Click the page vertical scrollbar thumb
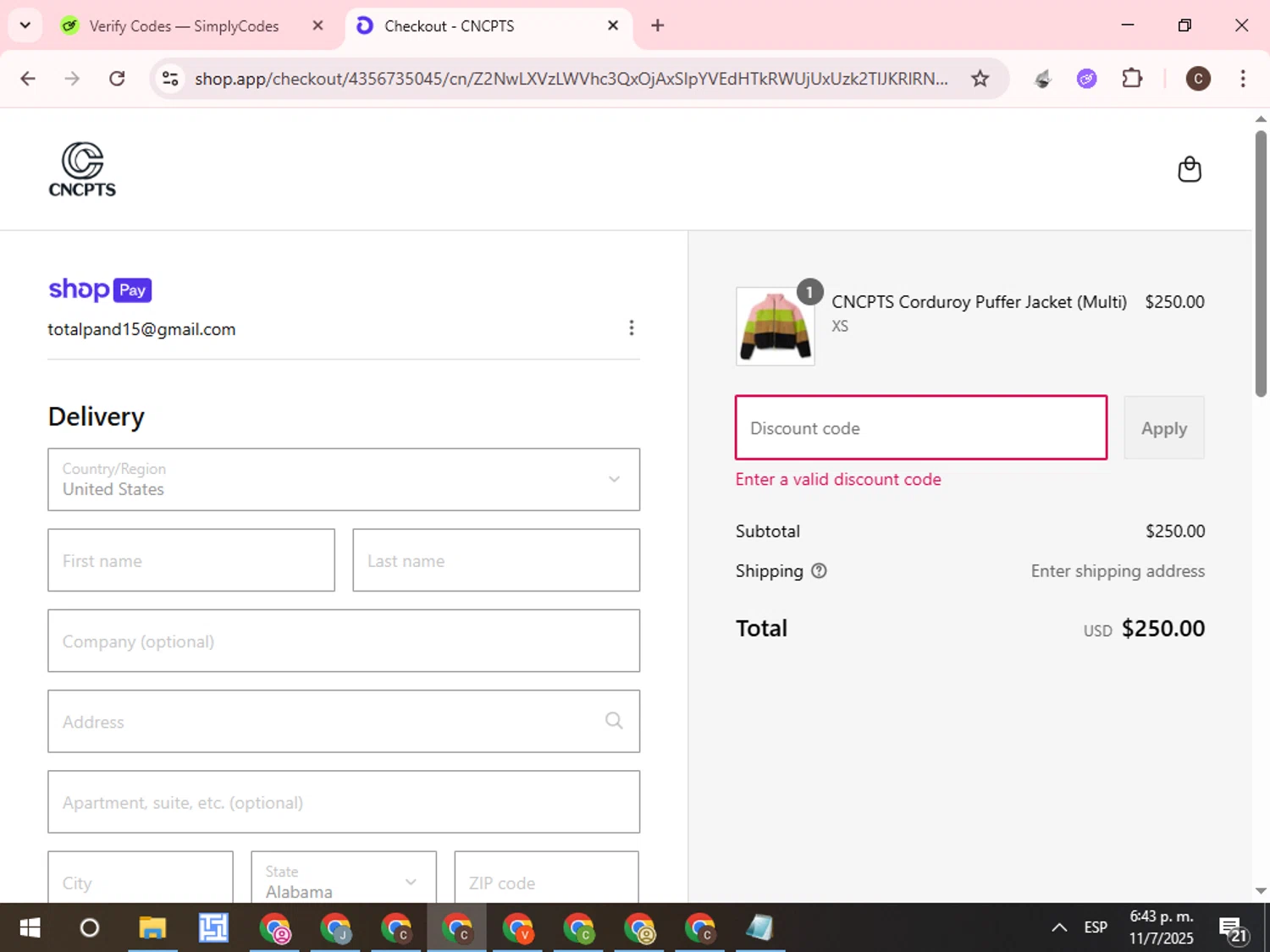 (1261, 262)
